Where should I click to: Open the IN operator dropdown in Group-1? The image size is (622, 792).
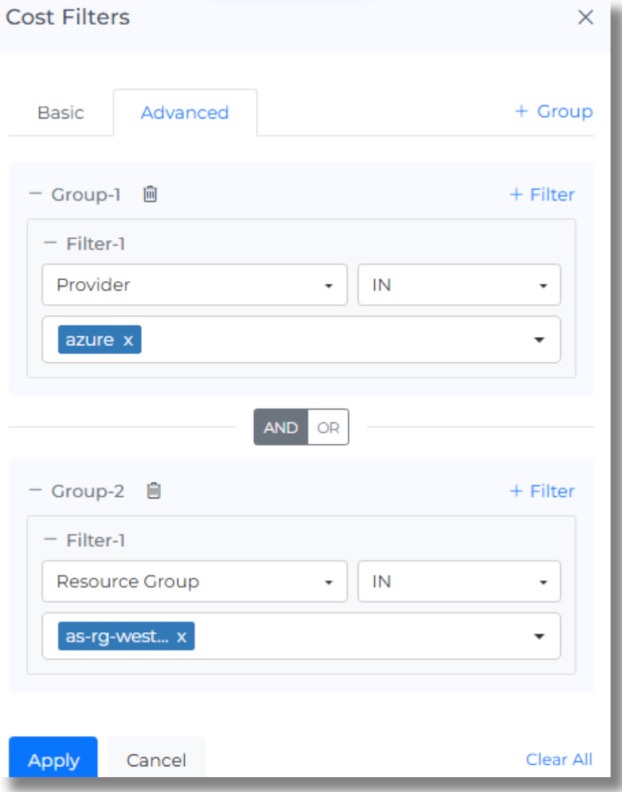(459, 285)
